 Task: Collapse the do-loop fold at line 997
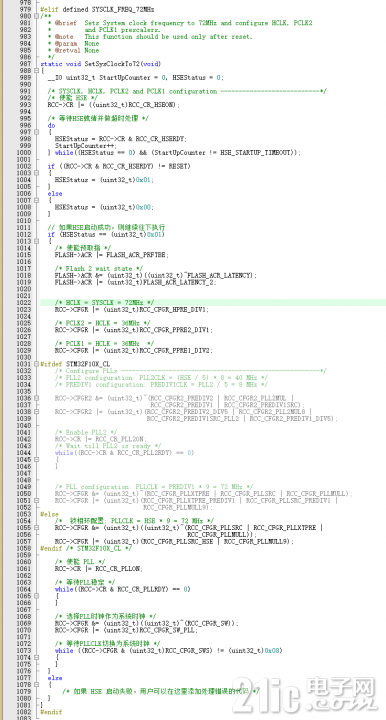[36, 132]
